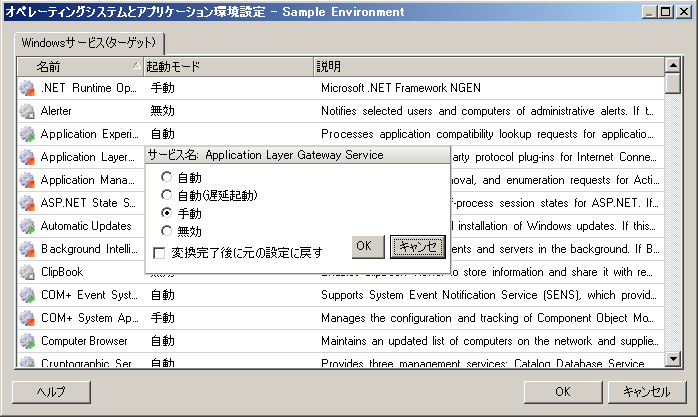Click the ASP.NET State Service icon

[27, 203]
